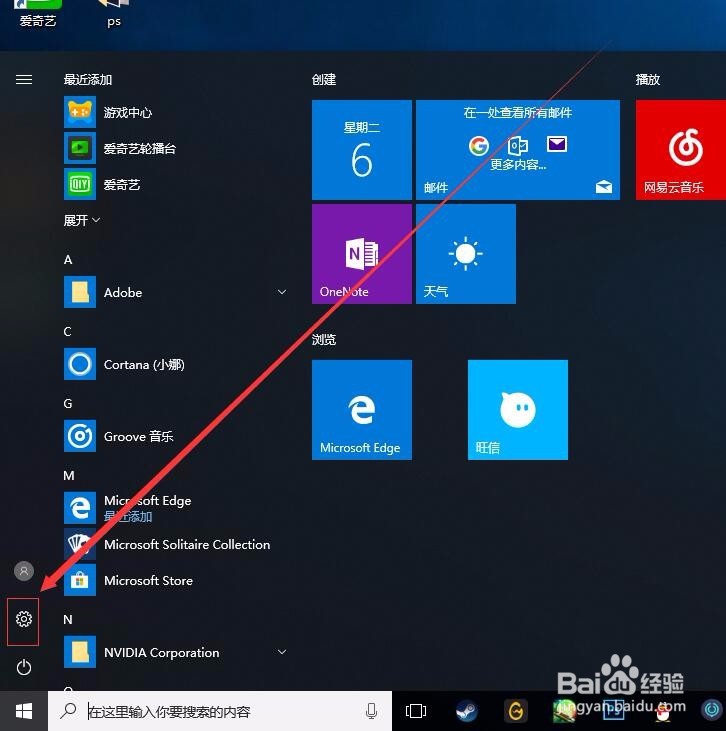Open the user account icon
Screen dimensions: 726x731
click(x=24, y=571)
